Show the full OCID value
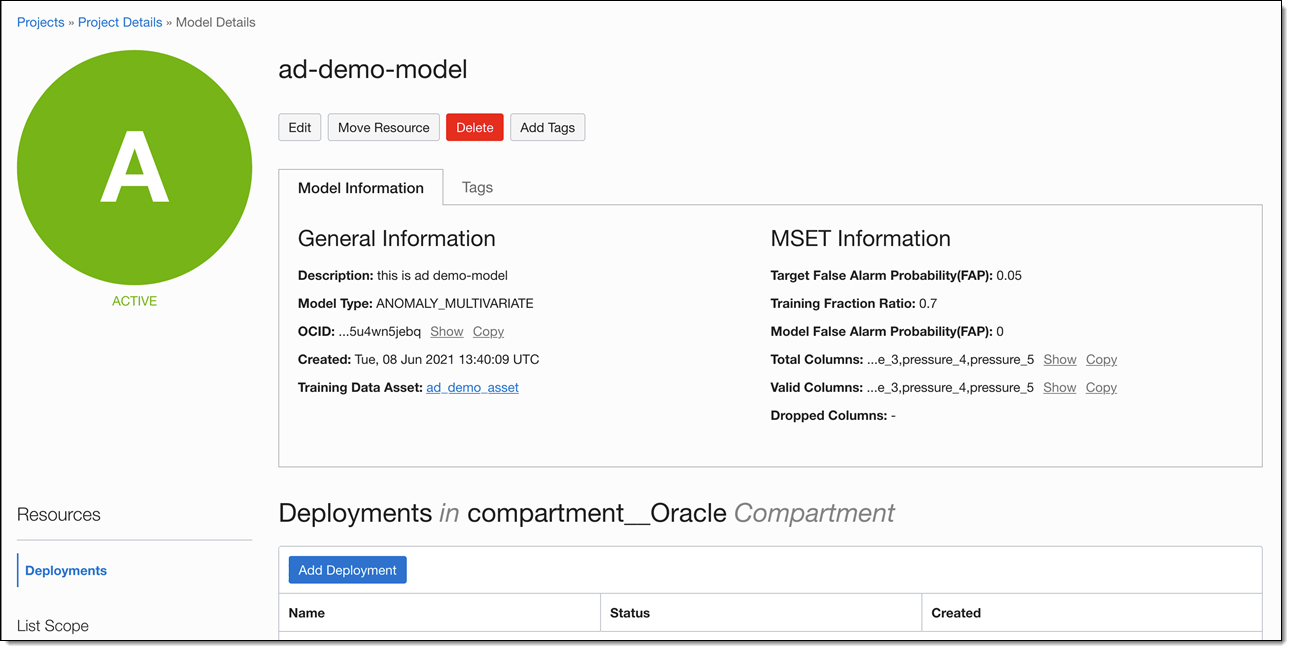The width and height of the screenshot is (1292, 651). (447, 331)
